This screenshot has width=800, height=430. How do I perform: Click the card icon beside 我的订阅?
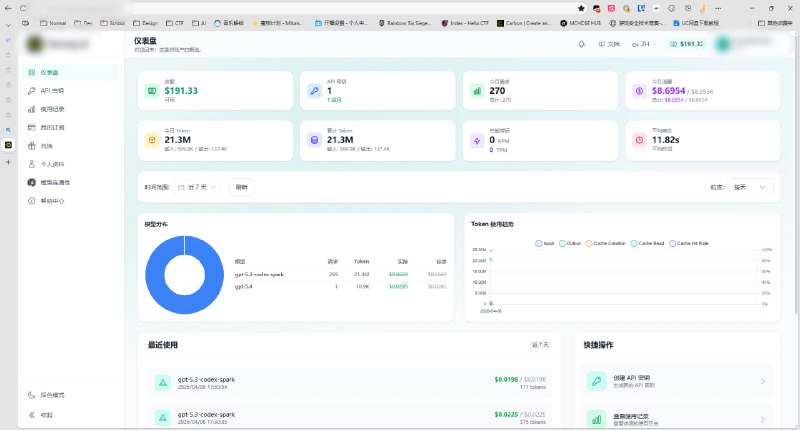[32, 128]
